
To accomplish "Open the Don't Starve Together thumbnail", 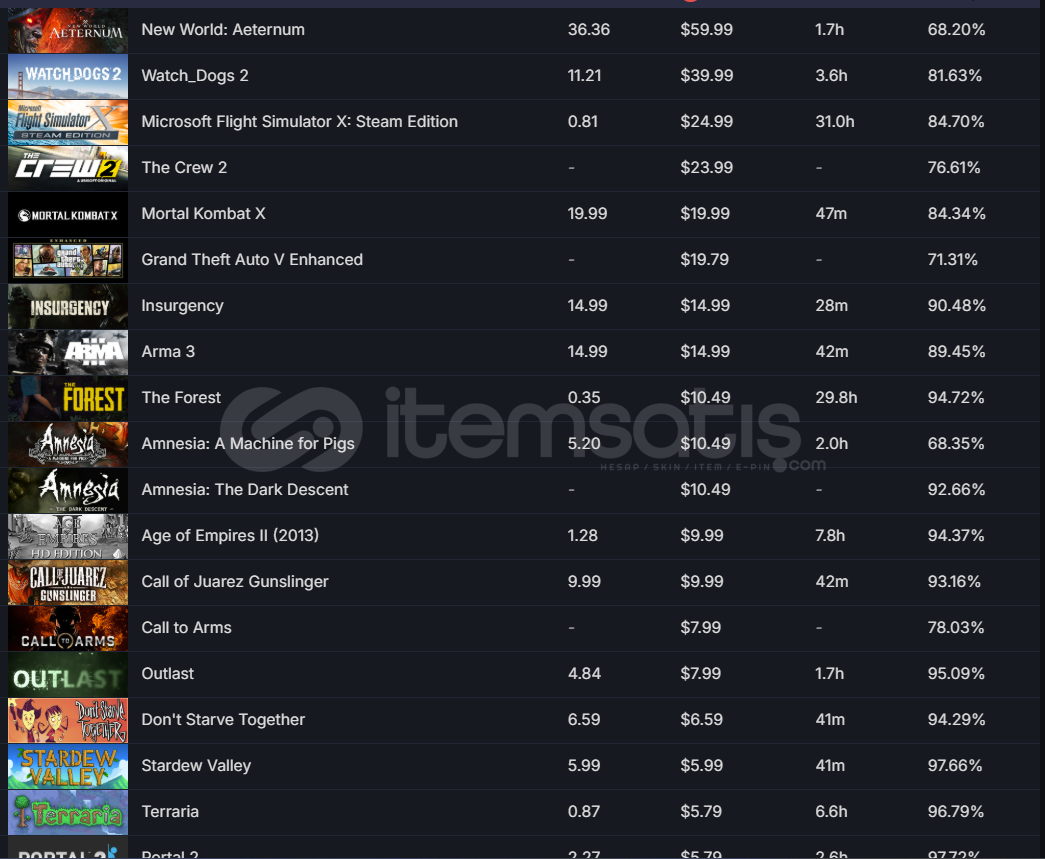I will (68, 720).
